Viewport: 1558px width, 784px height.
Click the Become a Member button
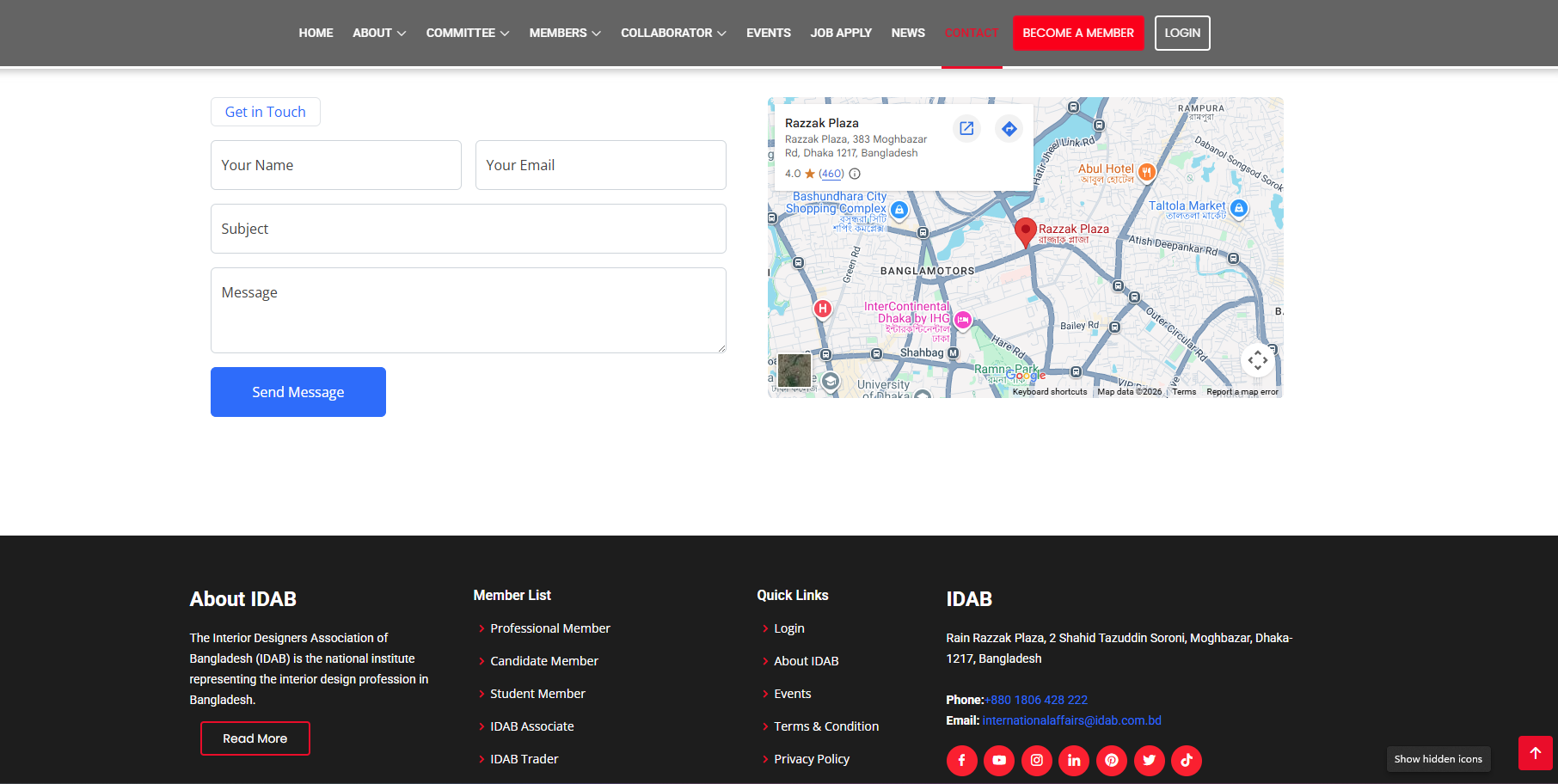pyautogui.click(x=1078, y=33)
